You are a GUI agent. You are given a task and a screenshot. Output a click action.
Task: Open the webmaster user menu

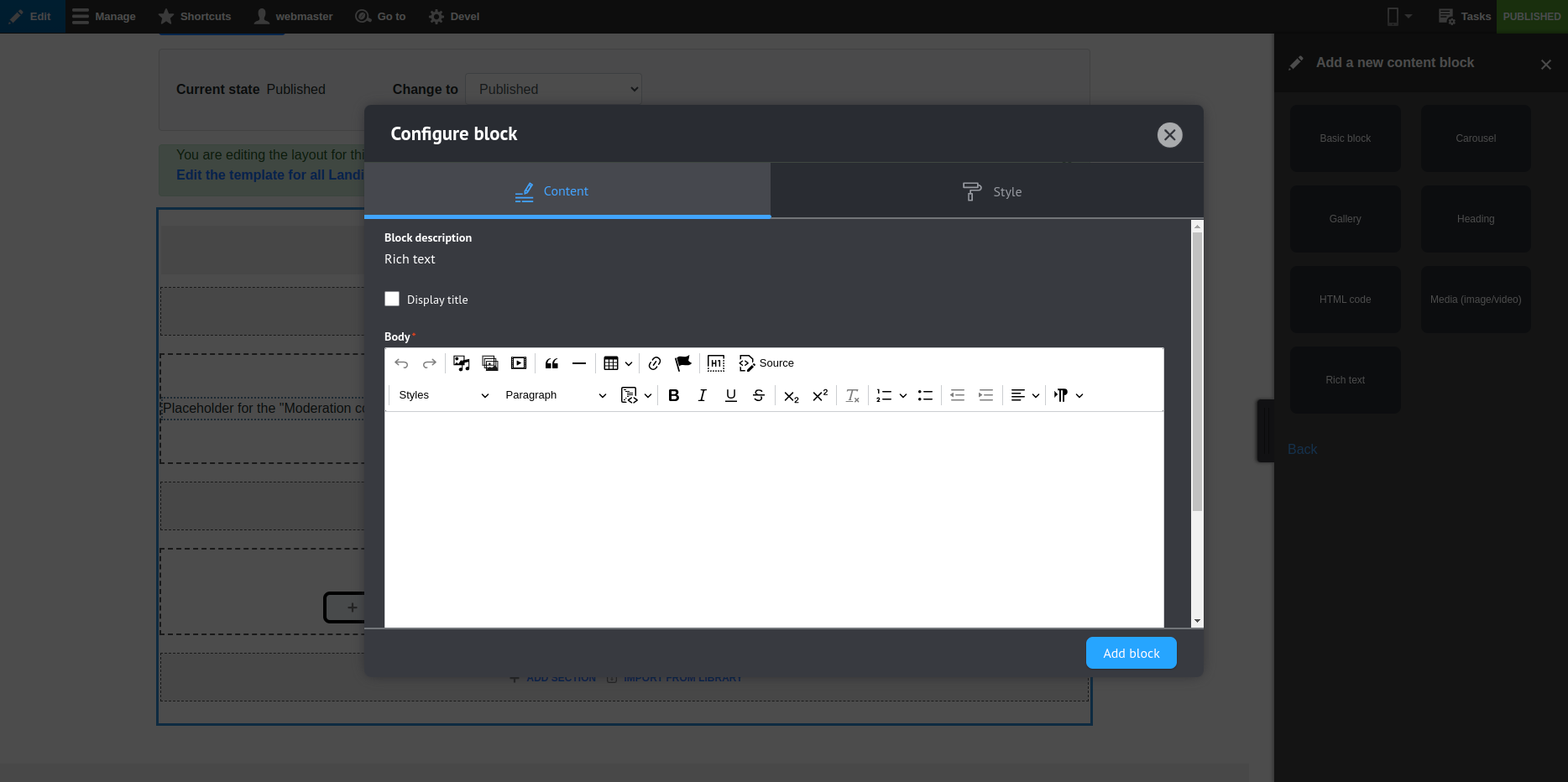(294, 17)
